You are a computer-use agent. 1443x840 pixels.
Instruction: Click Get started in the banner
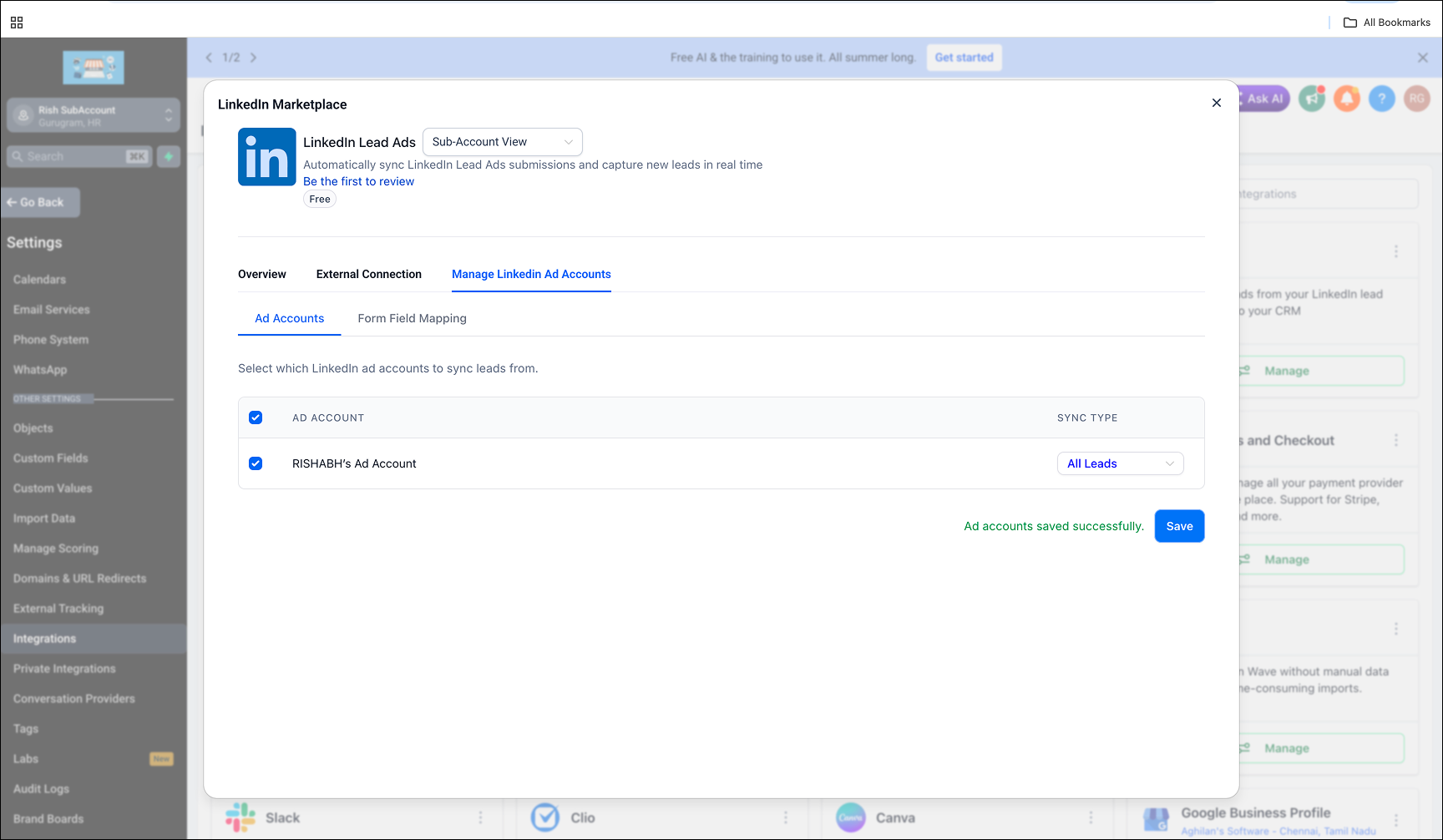tap(964, 58)
